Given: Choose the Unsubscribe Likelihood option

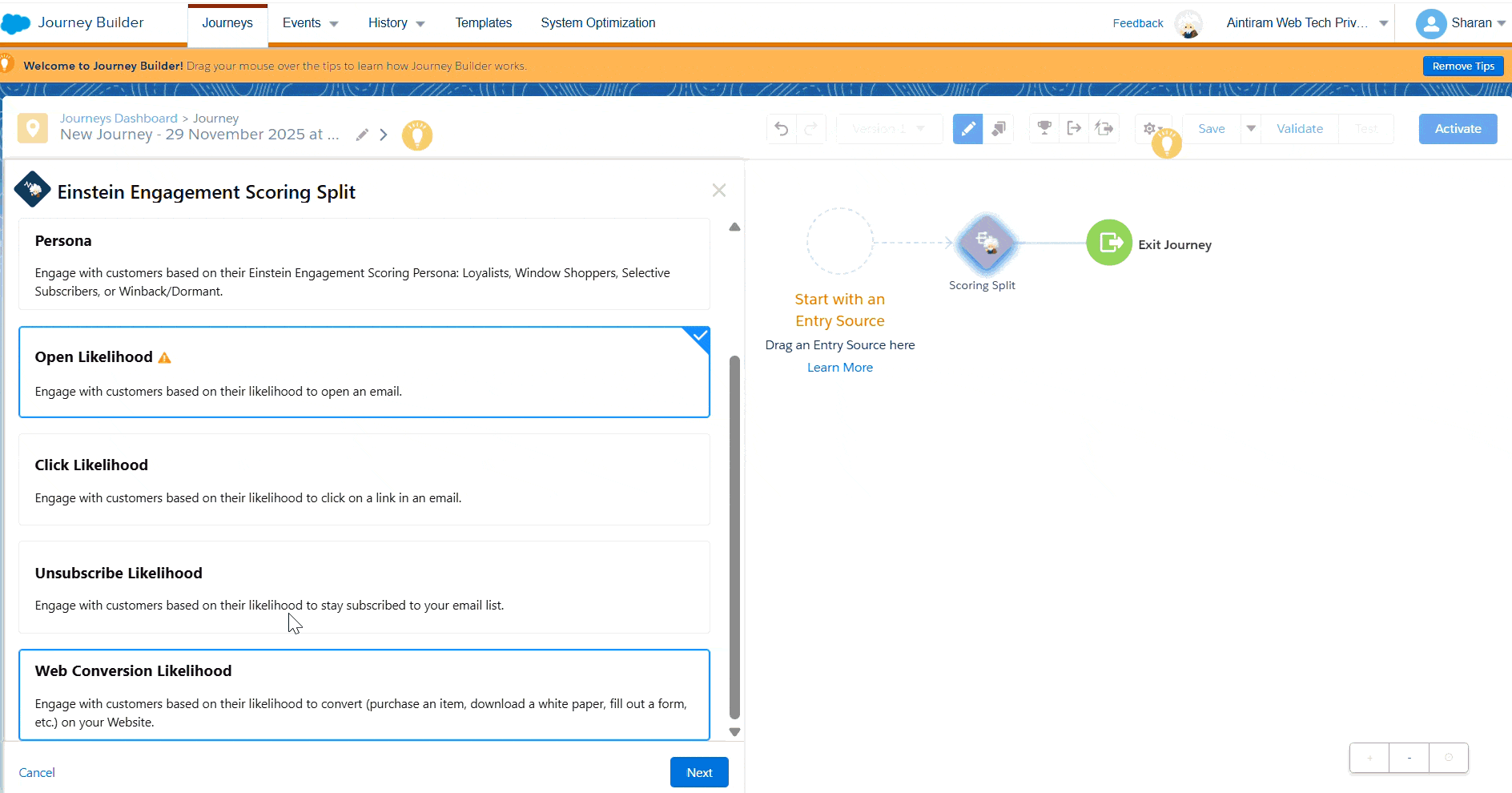Looking at the screenshot, I should click(364, 587).
